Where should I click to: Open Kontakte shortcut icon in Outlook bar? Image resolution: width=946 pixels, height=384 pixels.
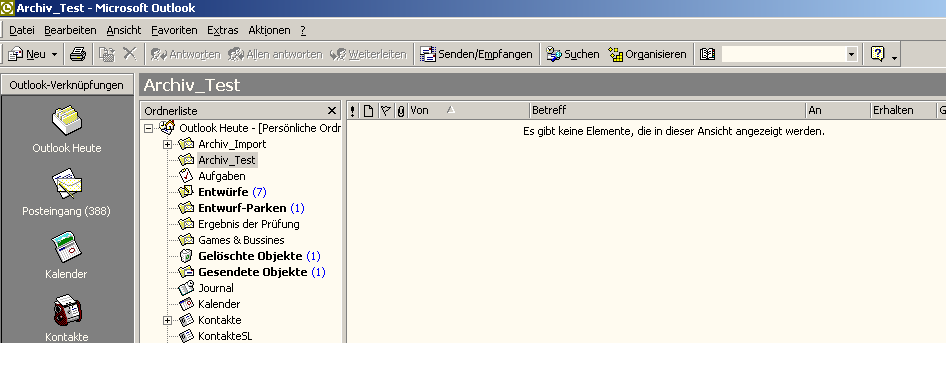tap(66, 310)
